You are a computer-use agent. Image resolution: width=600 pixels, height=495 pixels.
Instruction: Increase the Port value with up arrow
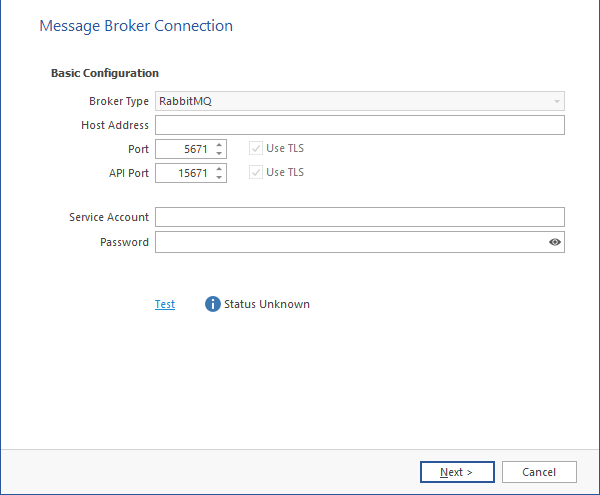click(219, 144)
